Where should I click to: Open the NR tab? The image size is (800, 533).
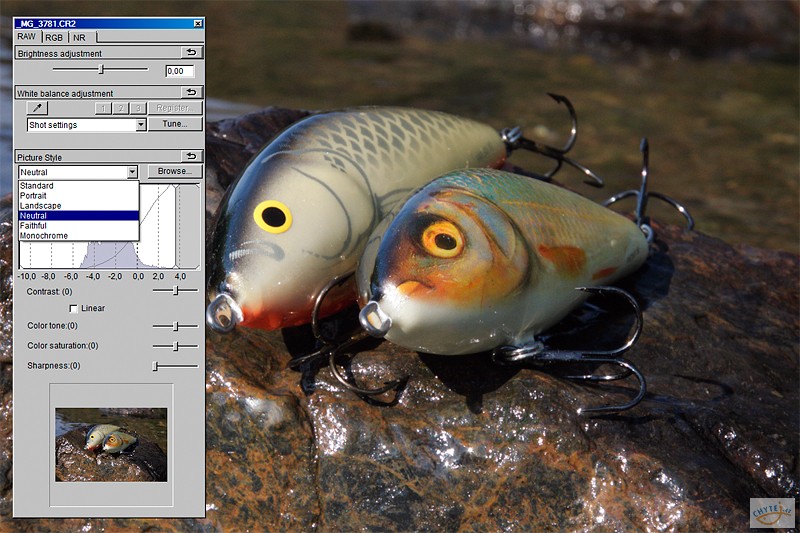click(x=80, y=38)
